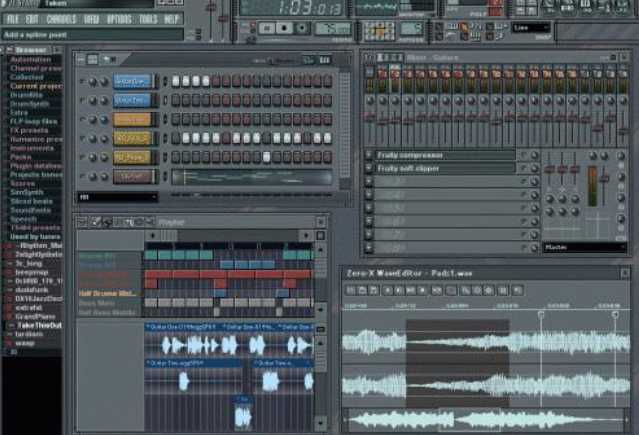This screenshot has height=435, width=639.
Task: Open the FILE menu
Action: click(x=13, y=19)
